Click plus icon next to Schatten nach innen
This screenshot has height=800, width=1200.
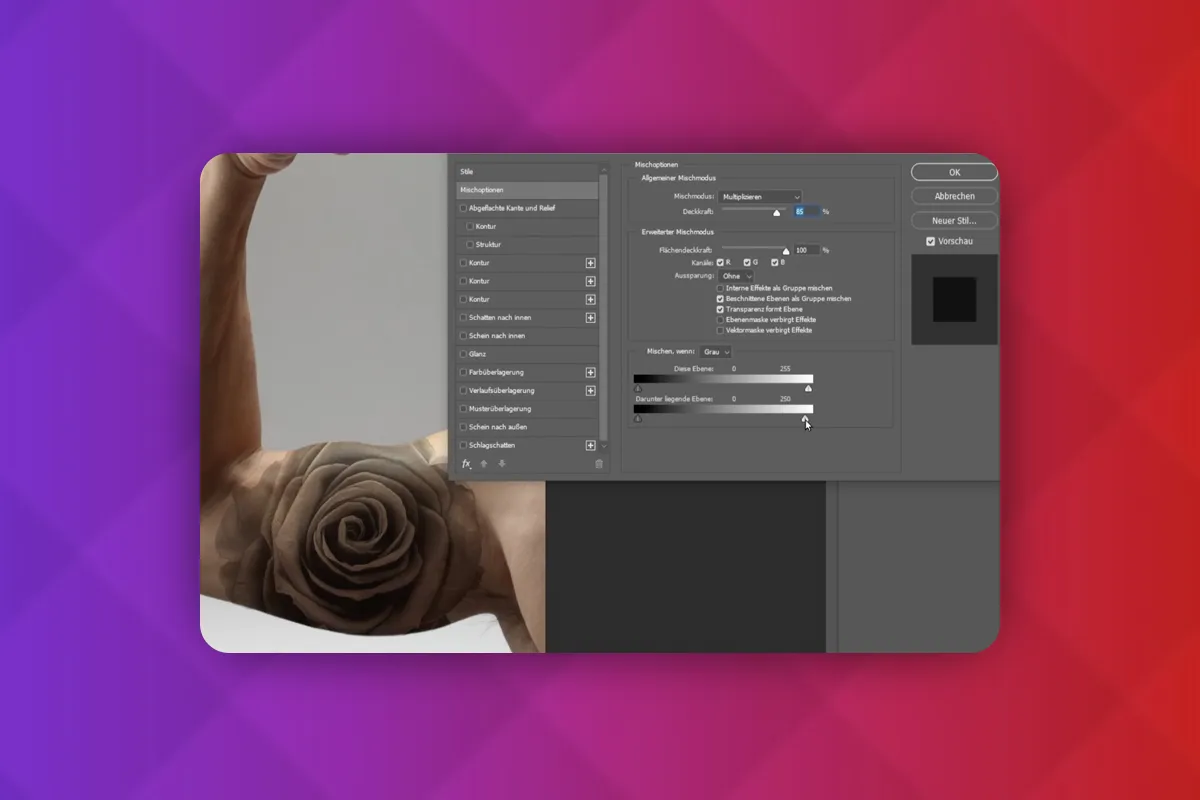pos(590,318)
